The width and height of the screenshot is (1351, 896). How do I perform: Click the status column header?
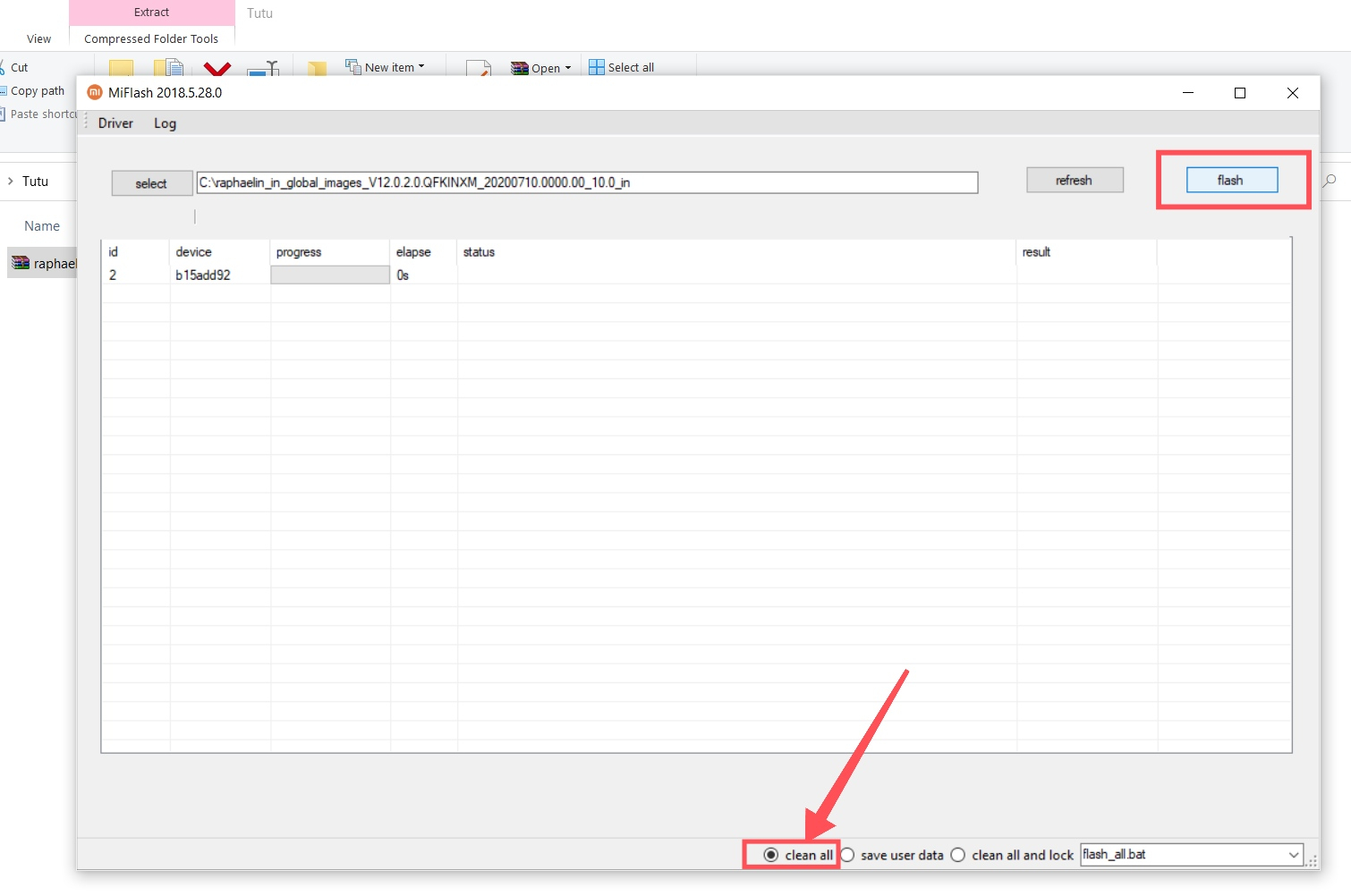click(736, 252)
